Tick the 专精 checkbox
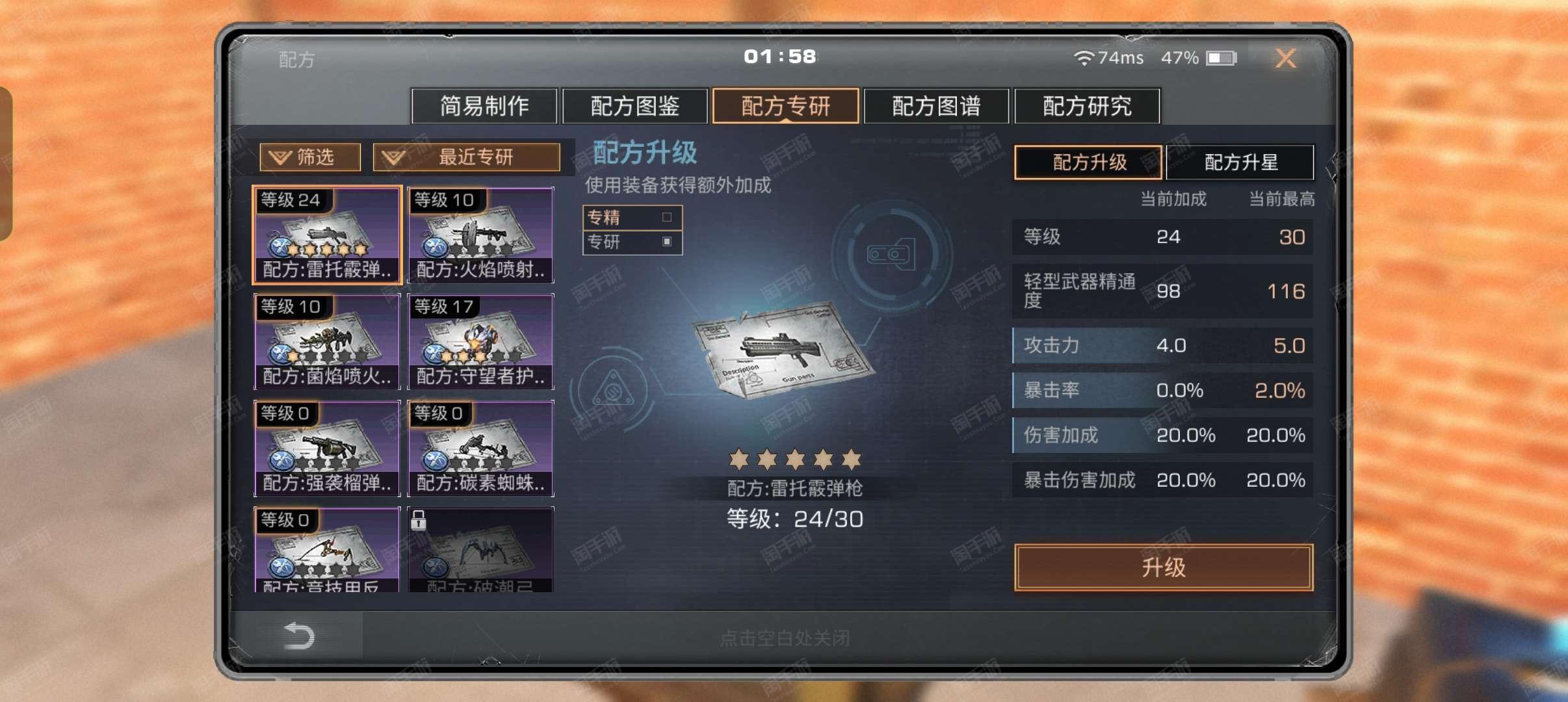 [666, 217]
